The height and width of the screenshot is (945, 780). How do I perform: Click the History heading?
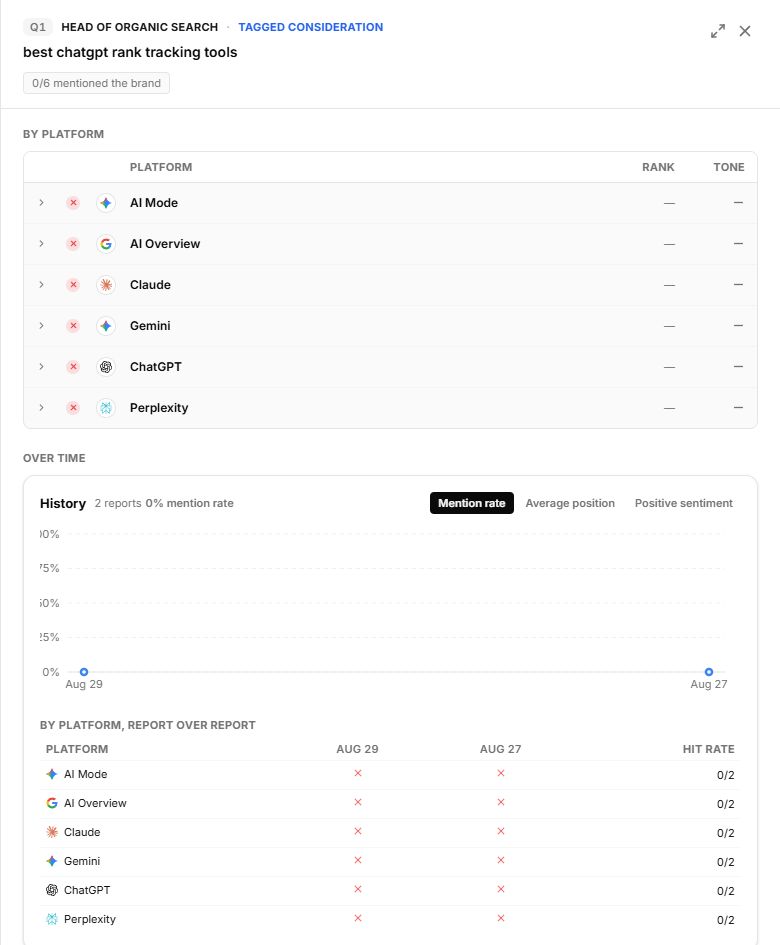[63, 503]
